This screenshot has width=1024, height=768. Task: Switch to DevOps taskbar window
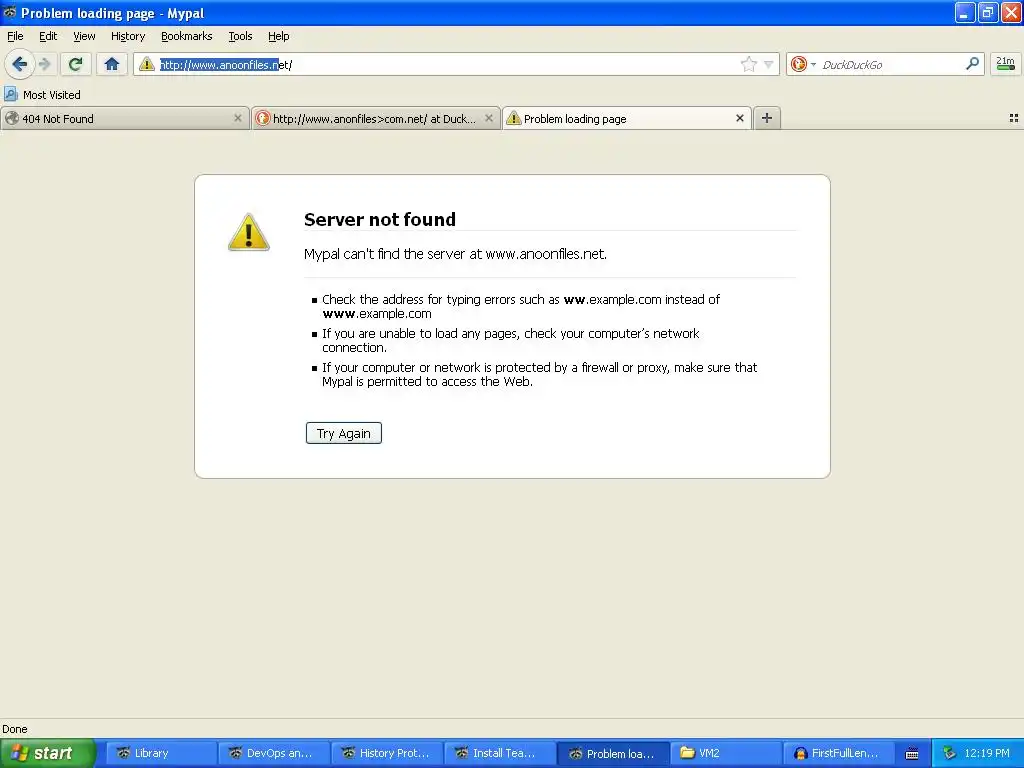point(274,753)
